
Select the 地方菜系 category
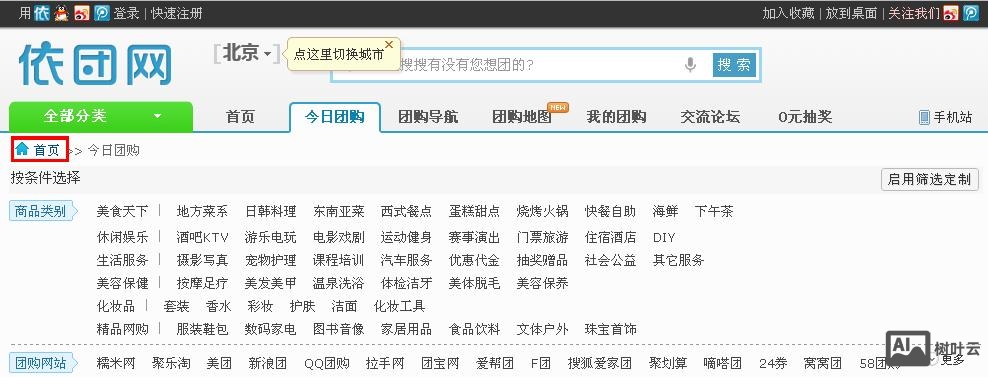(202, 211)
